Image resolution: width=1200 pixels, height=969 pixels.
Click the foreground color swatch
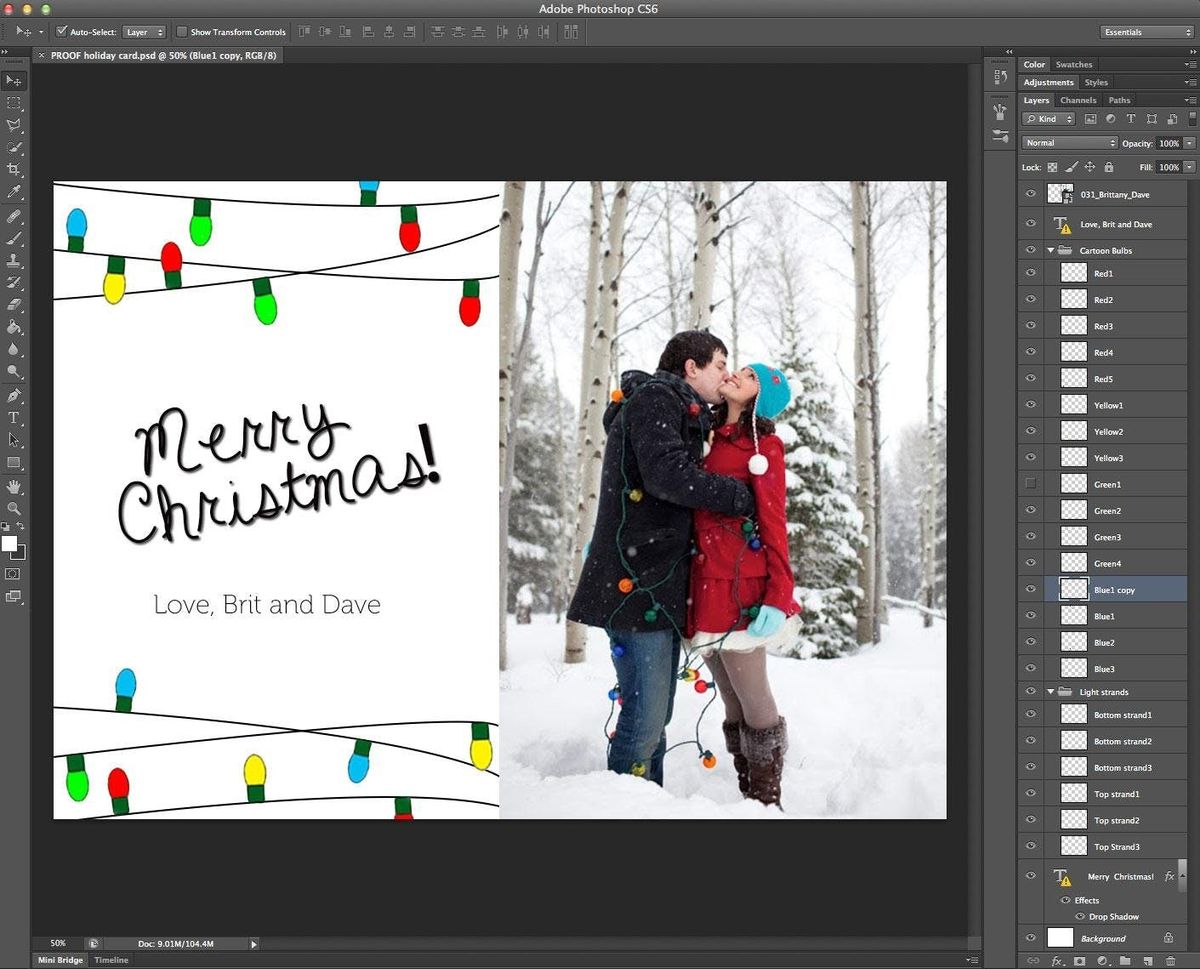click(9, 543)
